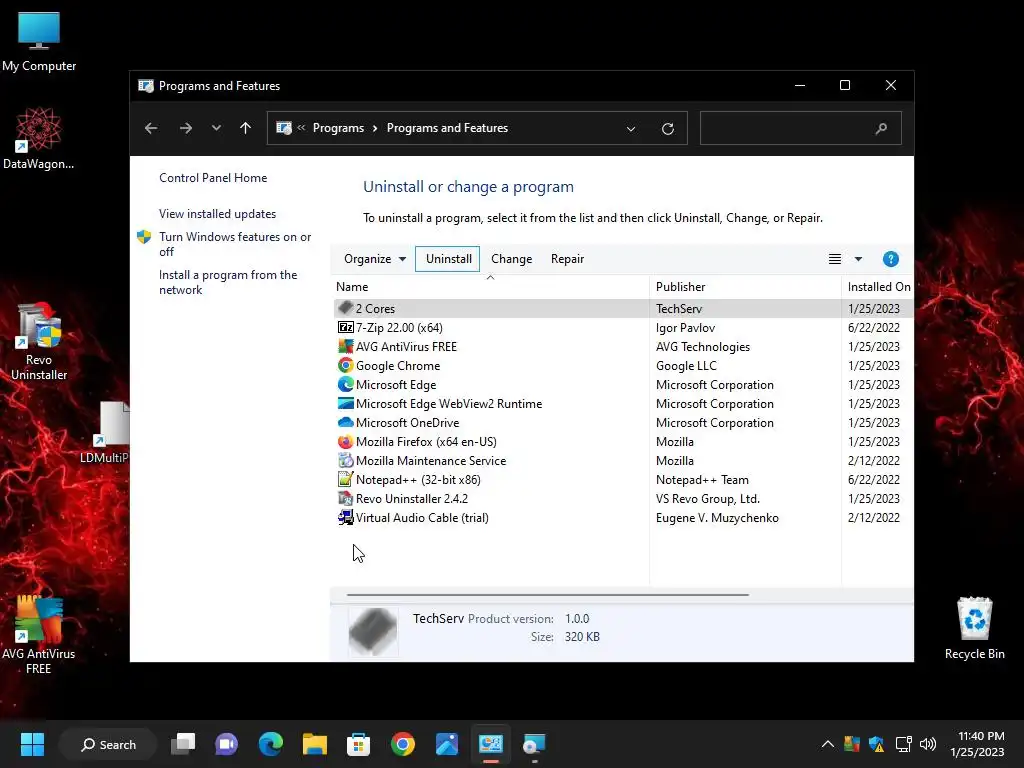Sort by the Installed On column header
Image resolution: width=1024 pixels, height=768 pixels.
coord(878,287)
